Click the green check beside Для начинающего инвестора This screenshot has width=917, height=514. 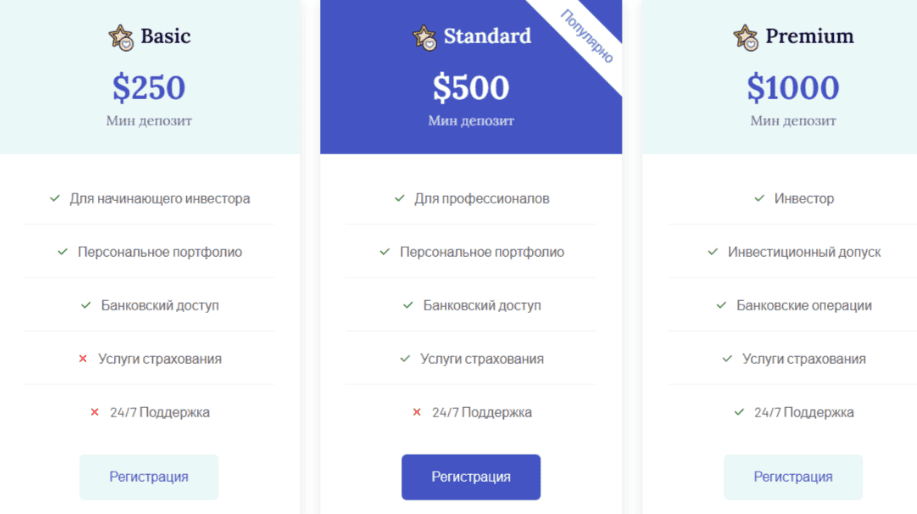click(55, 198)
